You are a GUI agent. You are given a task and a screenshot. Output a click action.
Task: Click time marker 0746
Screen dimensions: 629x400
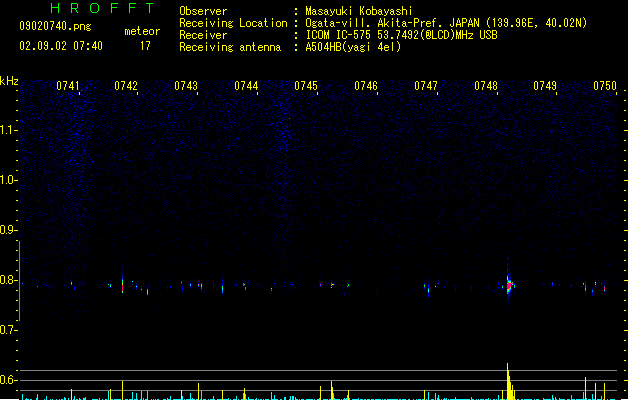coord(366,86)
